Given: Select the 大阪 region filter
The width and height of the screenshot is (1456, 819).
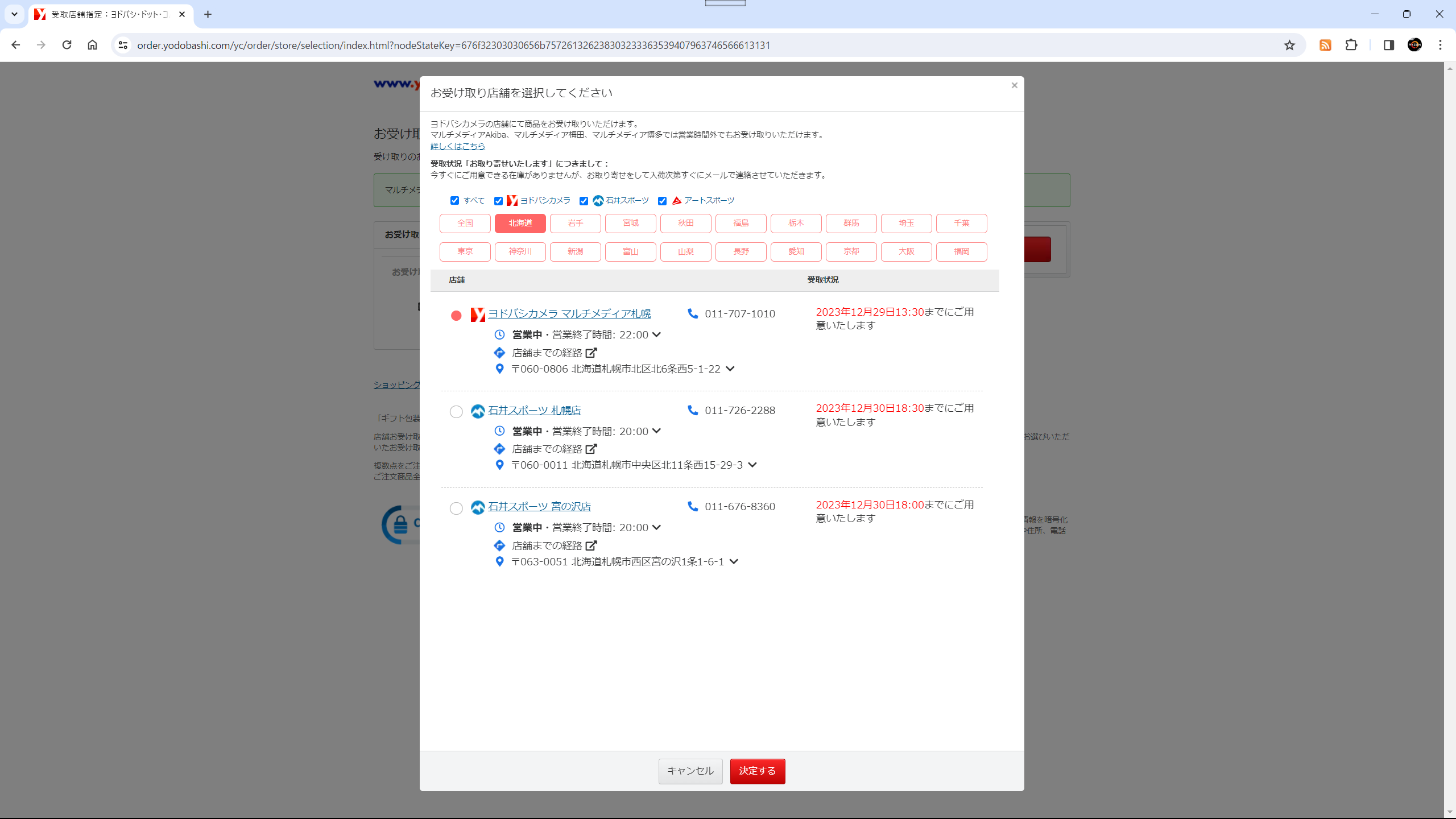Looking at the screenshot, I should [x=907, y=251].
